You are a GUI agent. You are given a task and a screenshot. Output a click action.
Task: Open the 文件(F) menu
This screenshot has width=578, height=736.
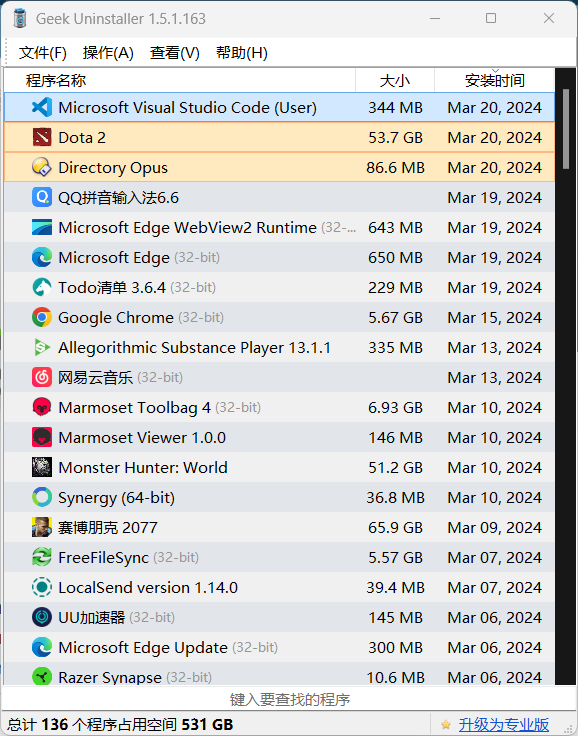click(43, 53)
